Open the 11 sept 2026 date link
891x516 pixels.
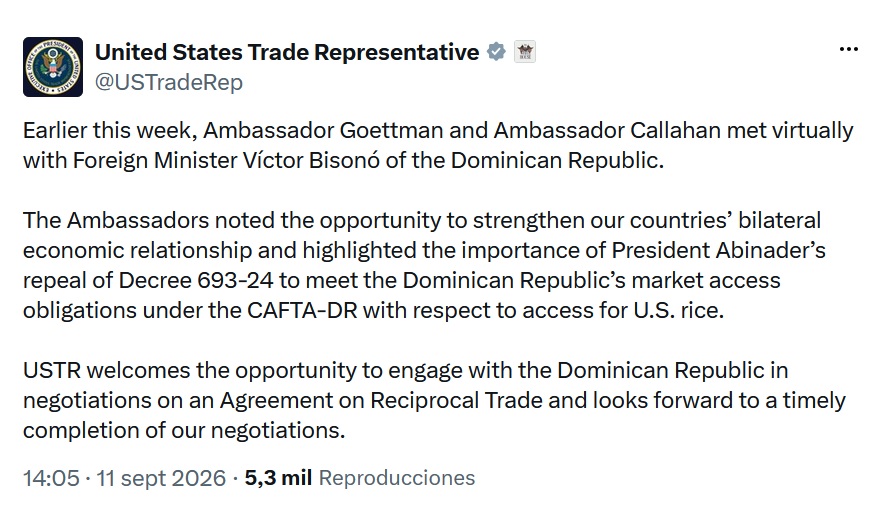(161, 478)
